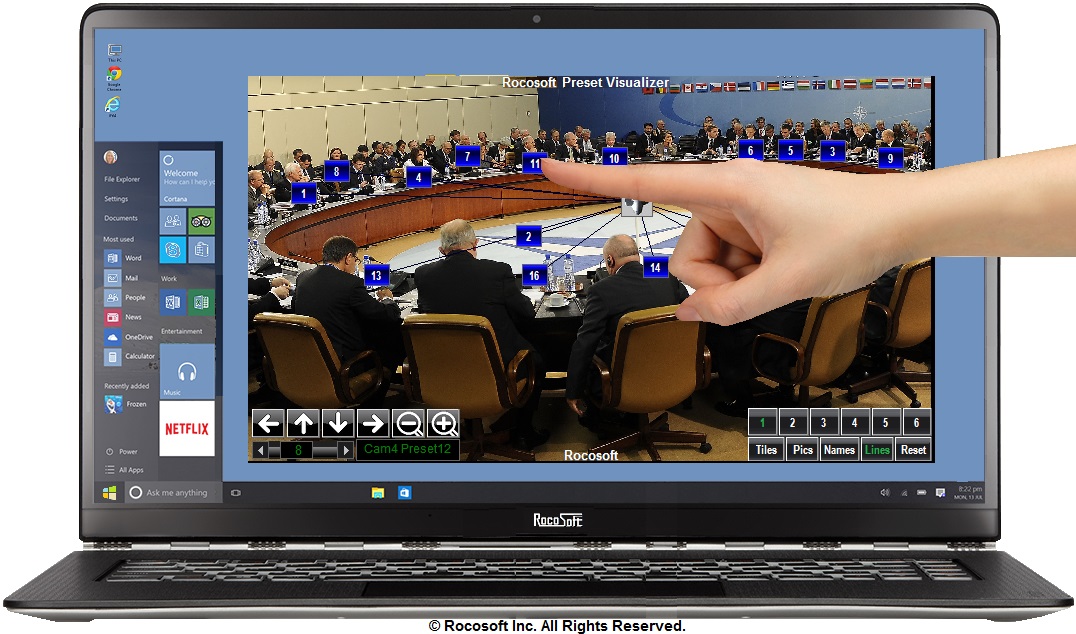The width and height of the screenshot is (1076, 634).
Task: Open the TripAdvisor owl tile
Action: pos(201,221)
